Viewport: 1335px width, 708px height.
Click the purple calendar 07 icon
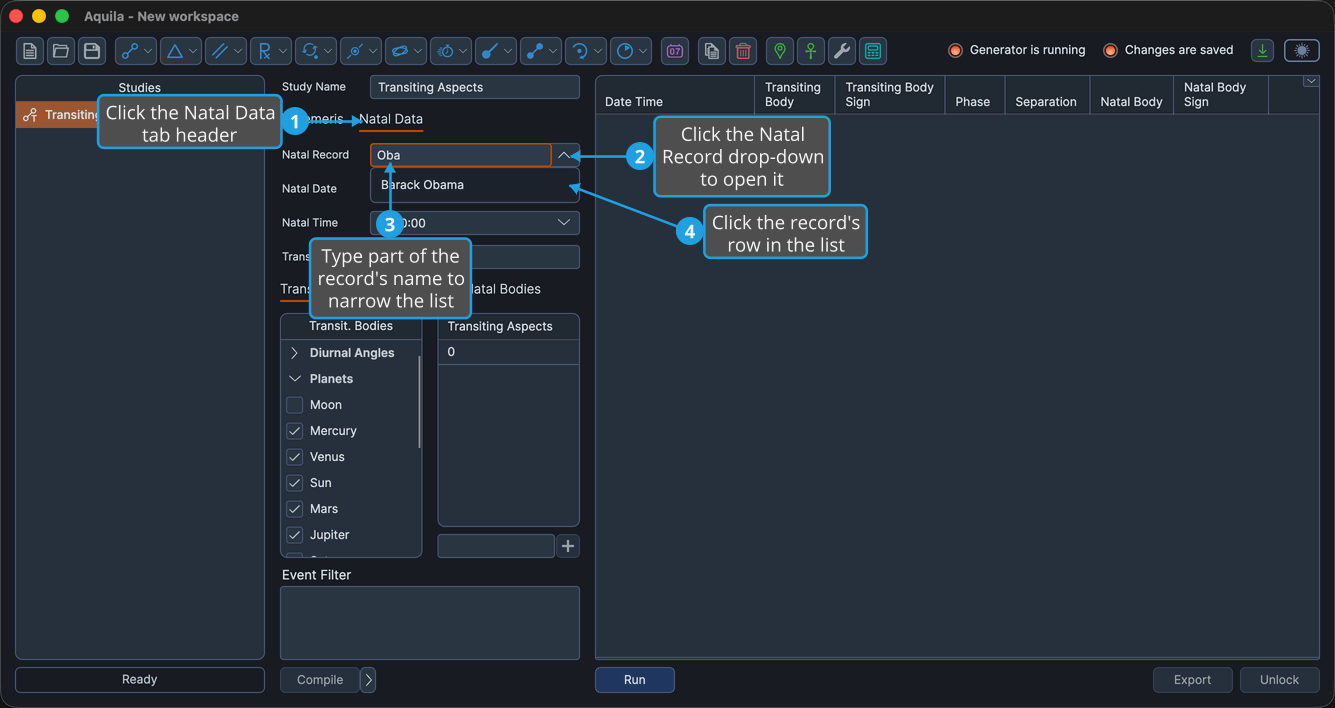pos(675,51)
